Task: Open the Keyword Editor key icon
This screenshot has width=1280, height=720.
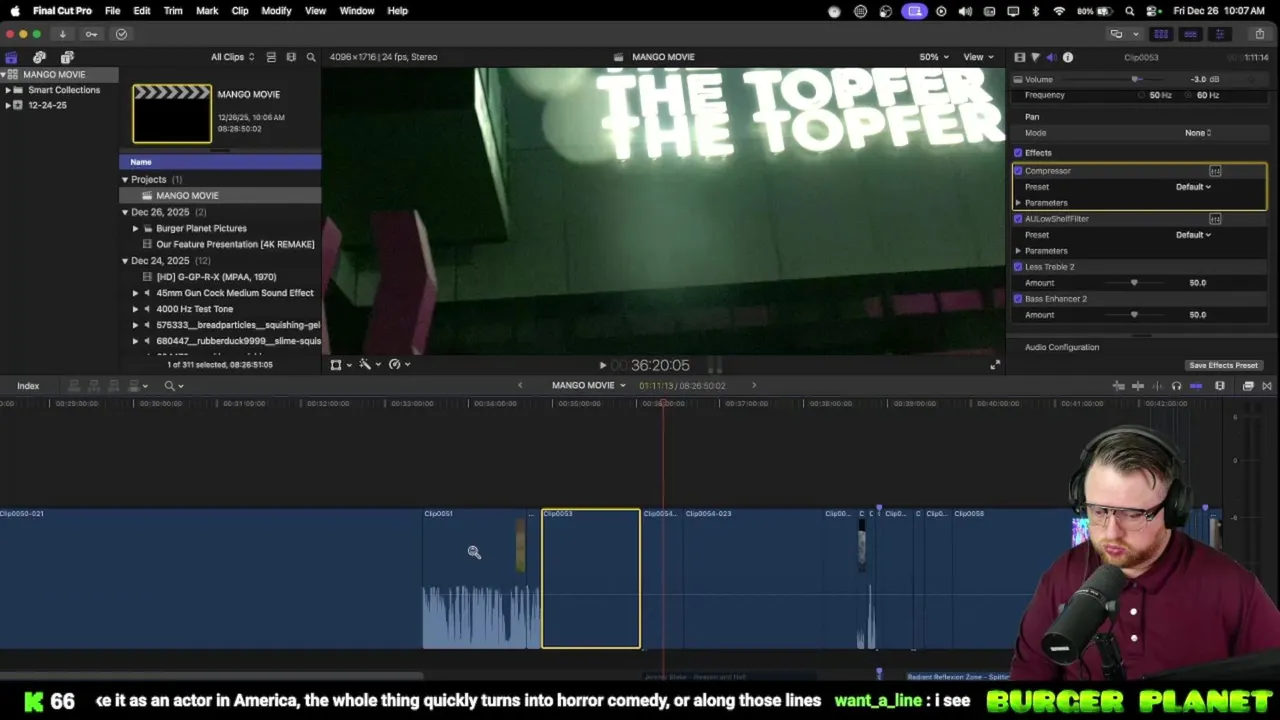Action: tap(91, 34)
